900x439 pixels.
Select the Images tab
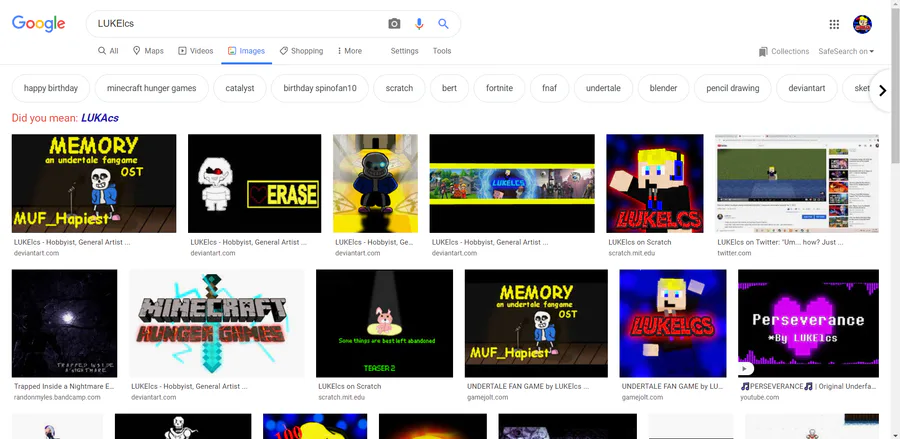[x=246, y=51]
